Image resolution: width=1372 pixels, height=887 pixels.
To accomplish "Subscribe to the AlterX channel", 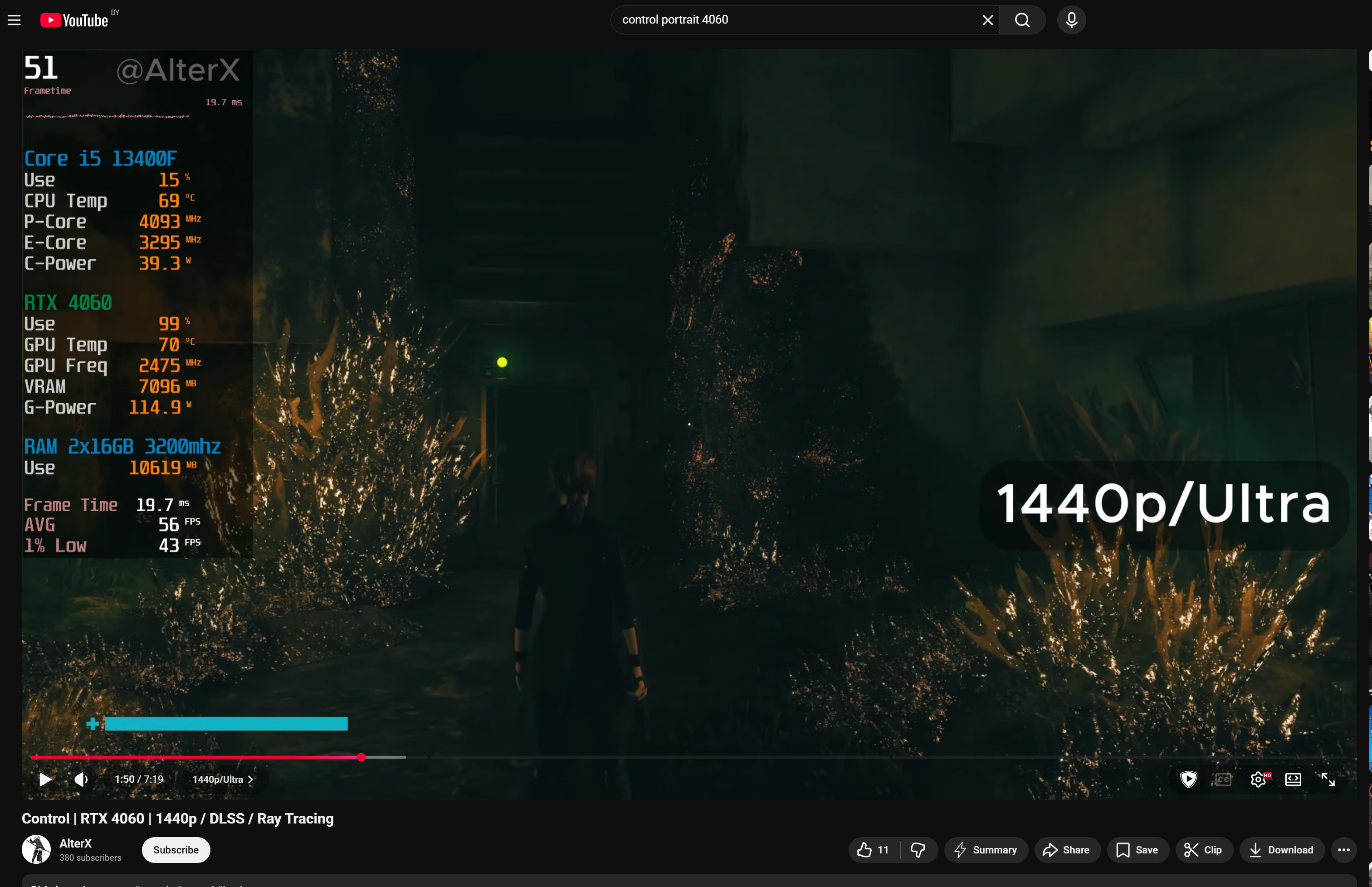I will (176, 849).
